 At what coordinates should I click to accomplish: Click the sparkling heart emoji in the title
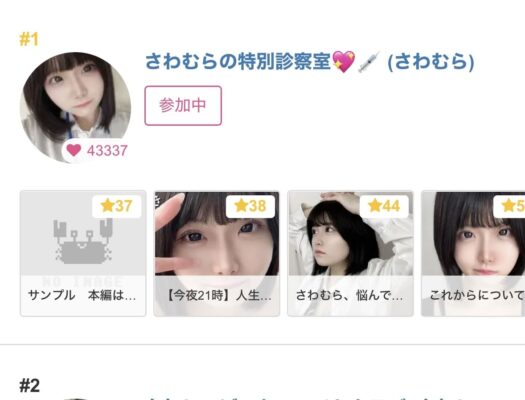[344, 62]
